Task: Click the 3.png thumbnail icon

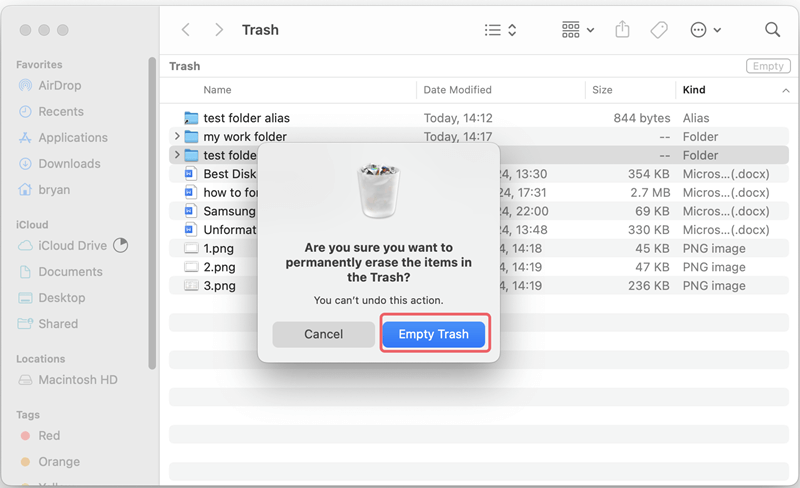Action: pos(191,286)
